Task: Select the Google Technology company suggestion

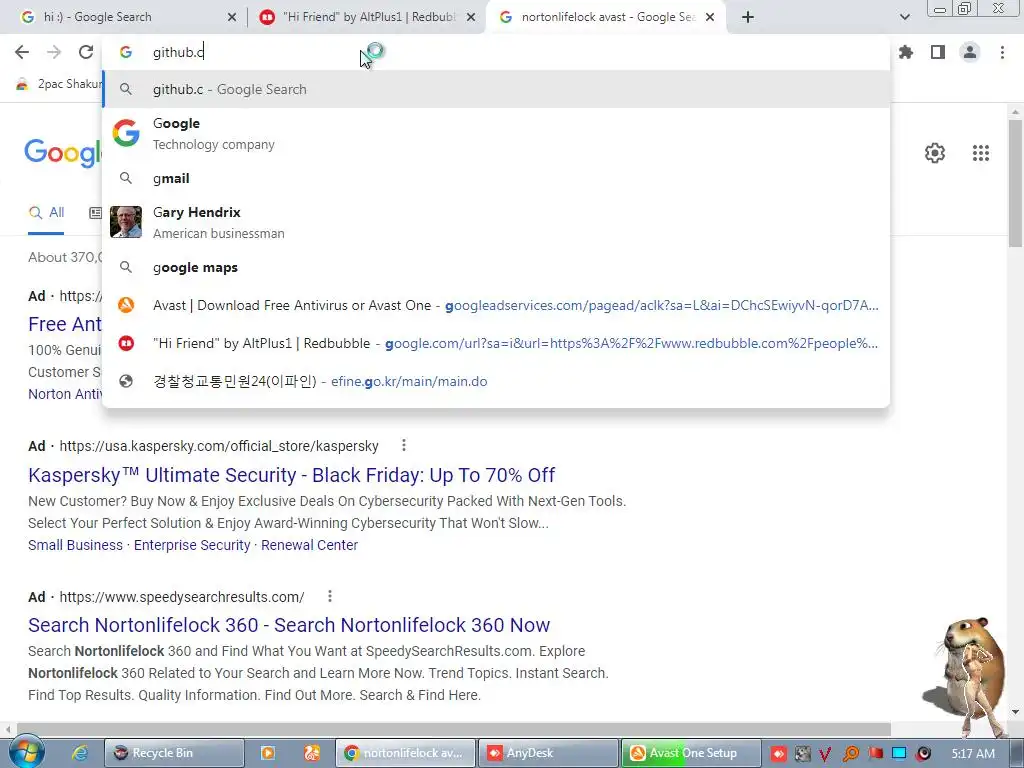Action: tap(496, 133)
